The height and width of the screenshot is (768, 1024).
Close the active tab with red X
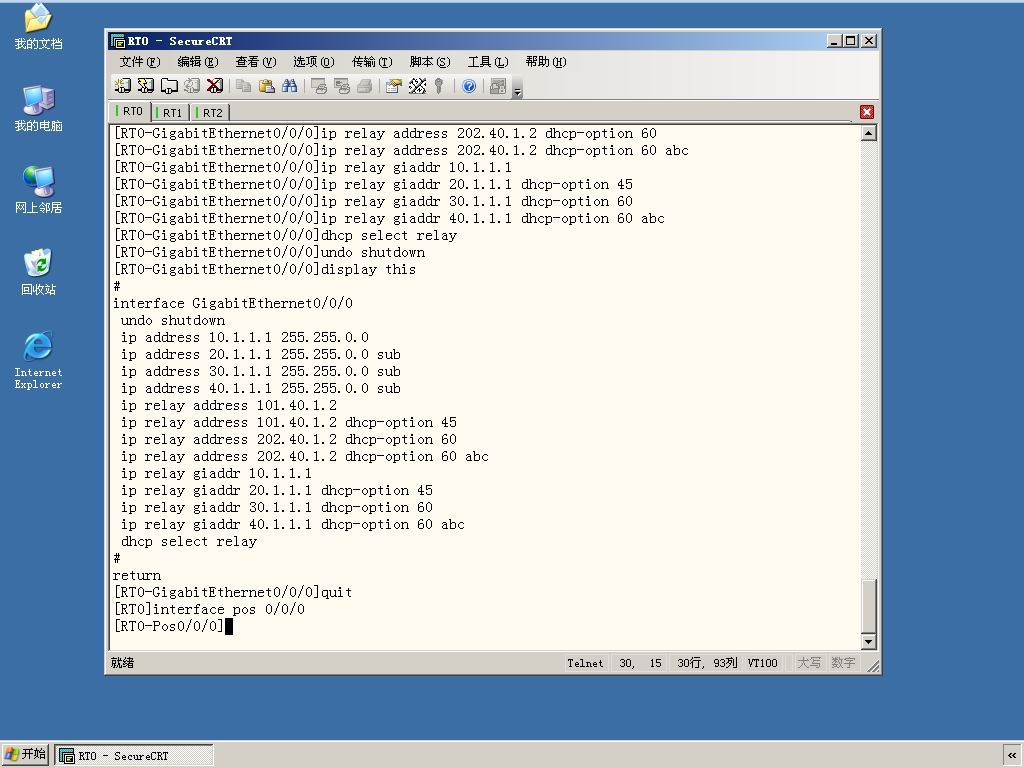point(867,112)
